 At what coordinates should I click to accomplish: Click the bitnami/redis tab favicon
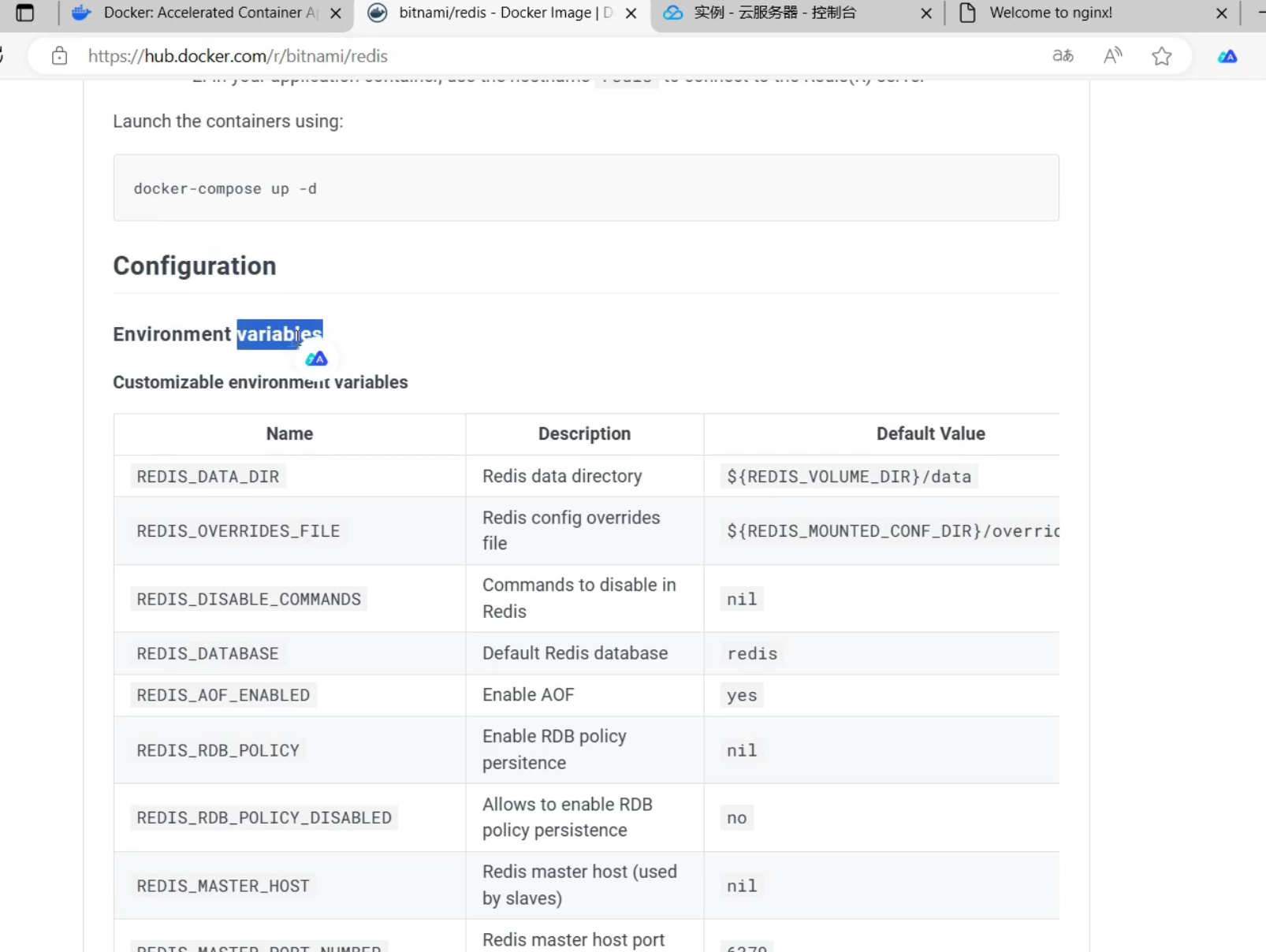click(378, 13)
